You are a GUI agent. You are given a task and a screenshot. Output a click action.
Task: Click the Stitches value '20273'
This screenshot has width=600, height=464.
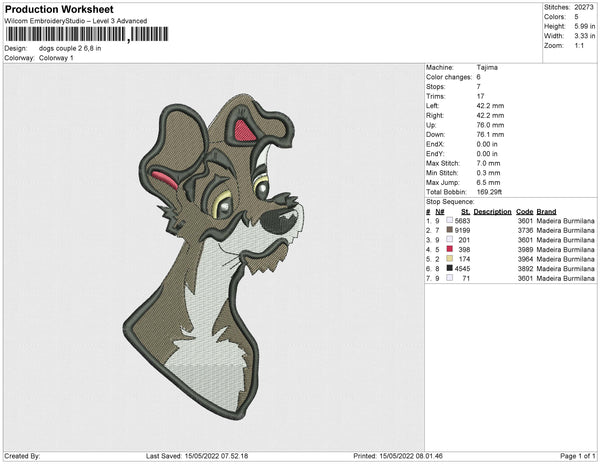pyautogui.click(x=584, y=7)
